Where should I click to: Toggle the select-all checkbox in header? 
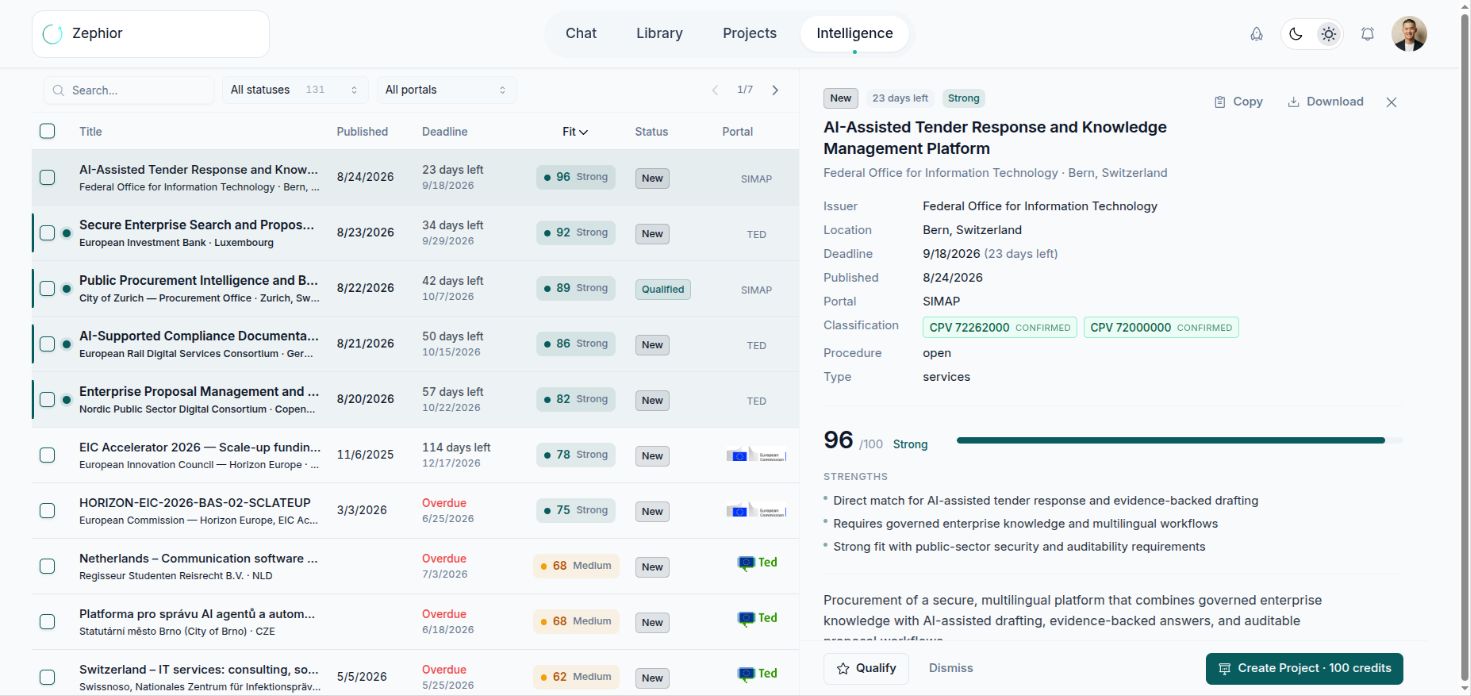(47, 131)
